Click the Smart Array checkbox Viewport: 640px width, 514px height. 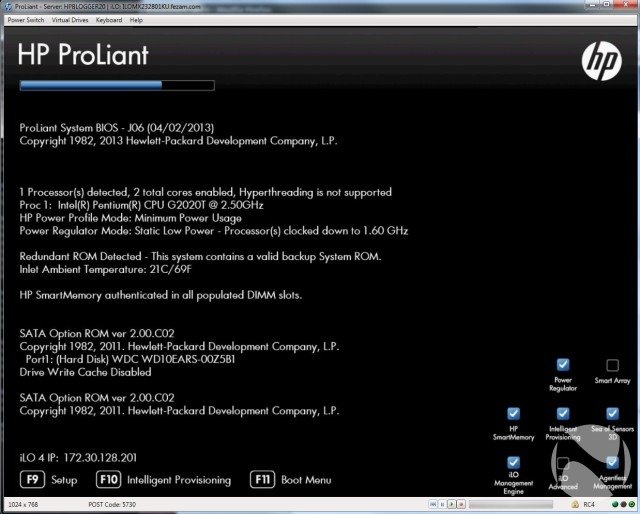point(612,365)
